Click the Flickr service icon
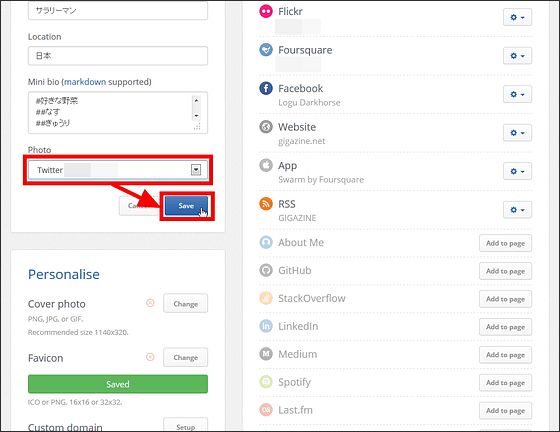 tap(266, 11)
